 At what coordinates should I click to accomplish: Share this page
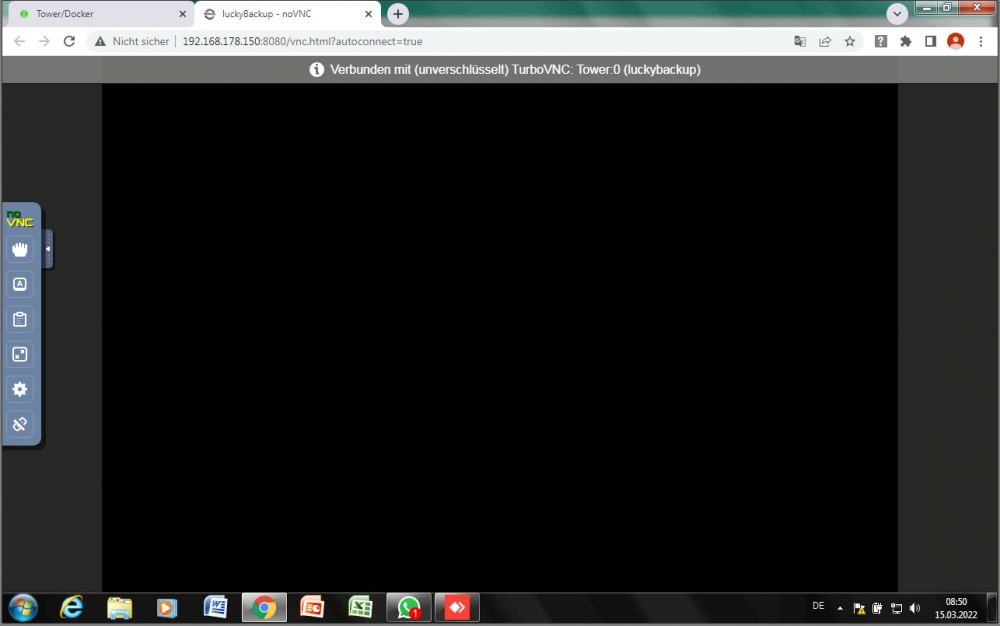(x=825, y=41)
